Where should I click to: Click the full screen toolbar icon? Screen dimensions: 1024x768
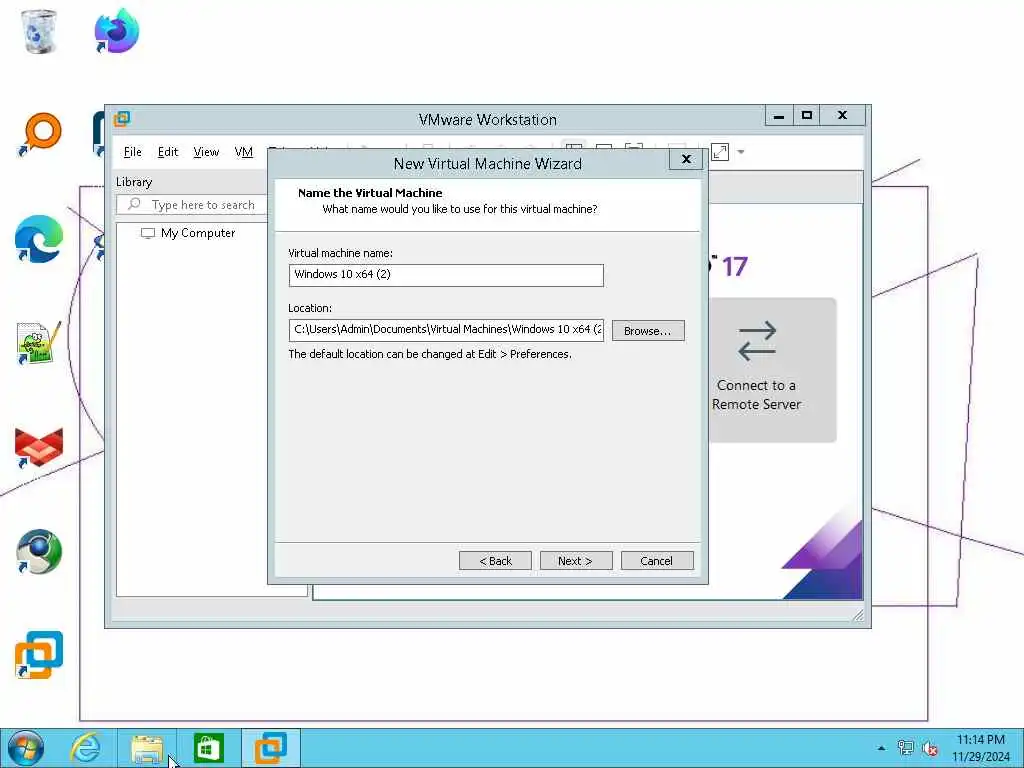(x=720, y=152)
